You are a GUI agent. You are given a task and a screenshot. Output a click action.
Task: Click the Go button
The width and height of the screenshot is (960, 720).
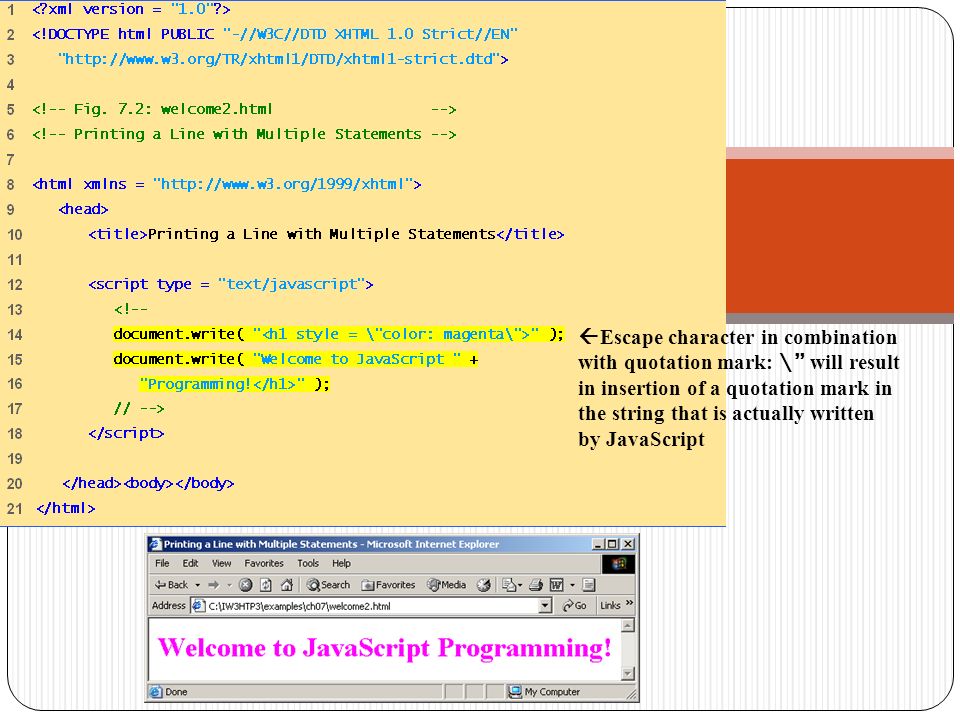click(x=574, y=606)
